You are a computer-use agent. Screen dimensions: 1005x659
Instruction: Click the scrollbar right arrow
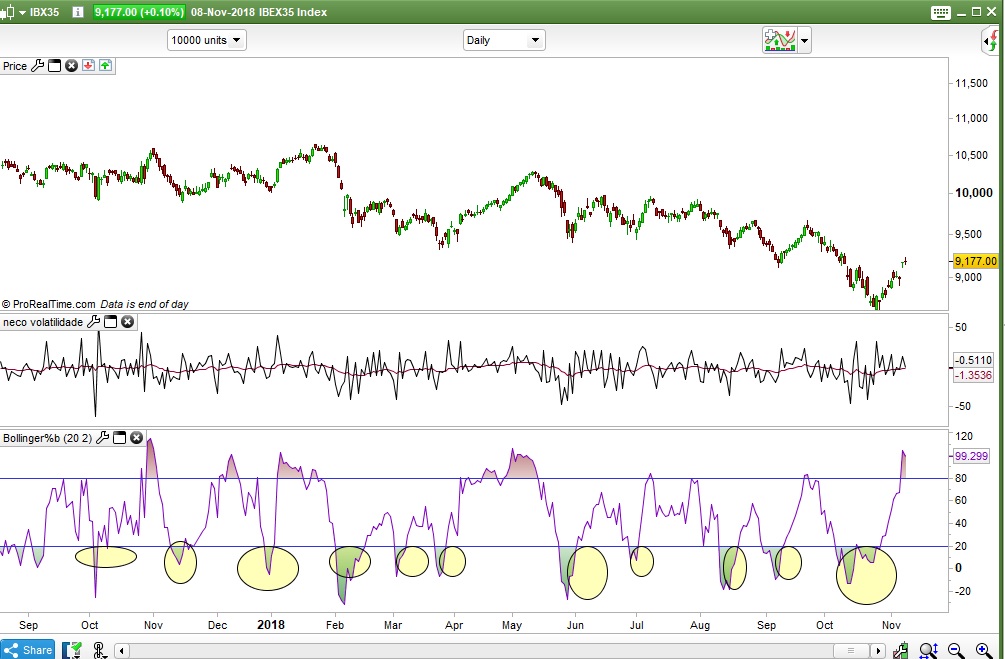879,651
